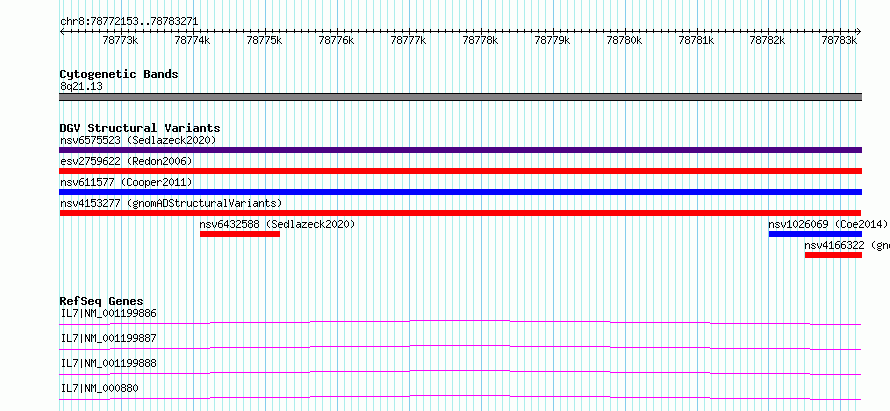Click the 78782k ruler tick label

pos(767,40)
